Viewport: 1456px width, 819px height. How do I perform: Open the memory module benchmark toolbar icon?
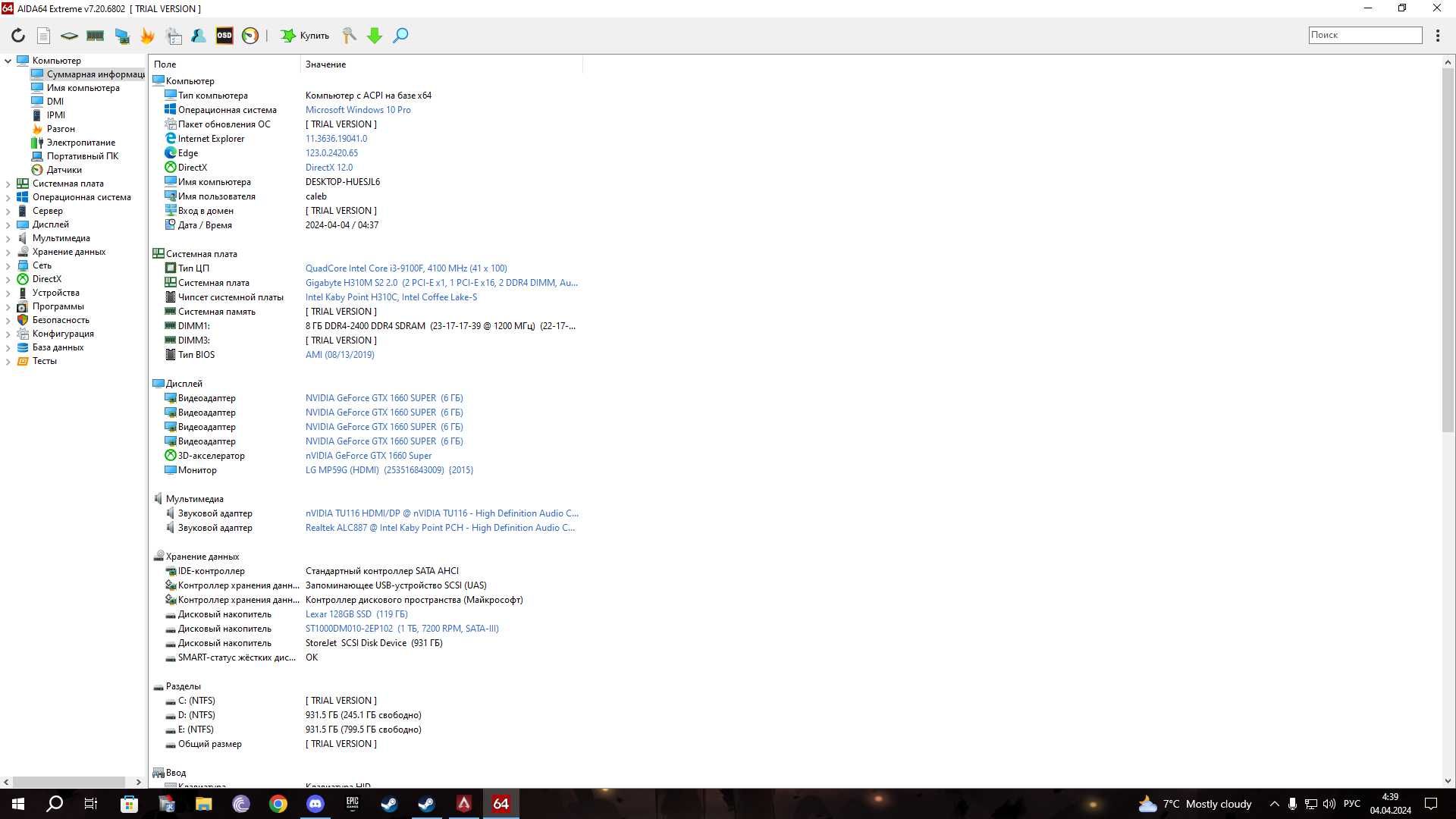point(95,35)
